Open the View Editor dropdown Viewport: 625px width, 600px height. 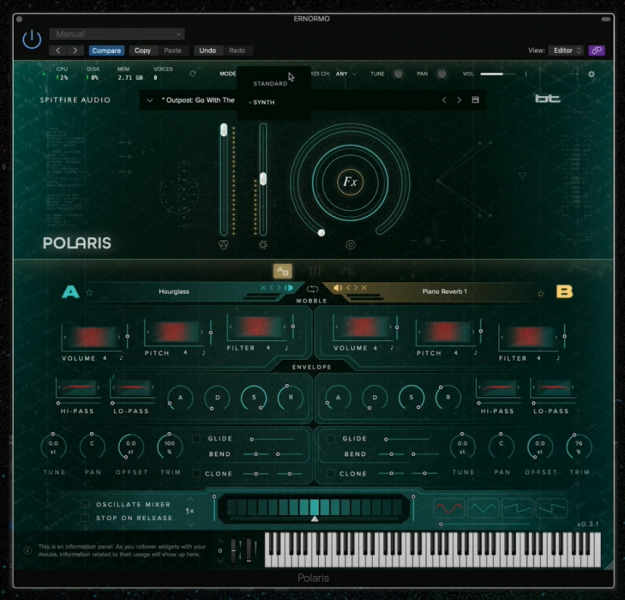566,51
